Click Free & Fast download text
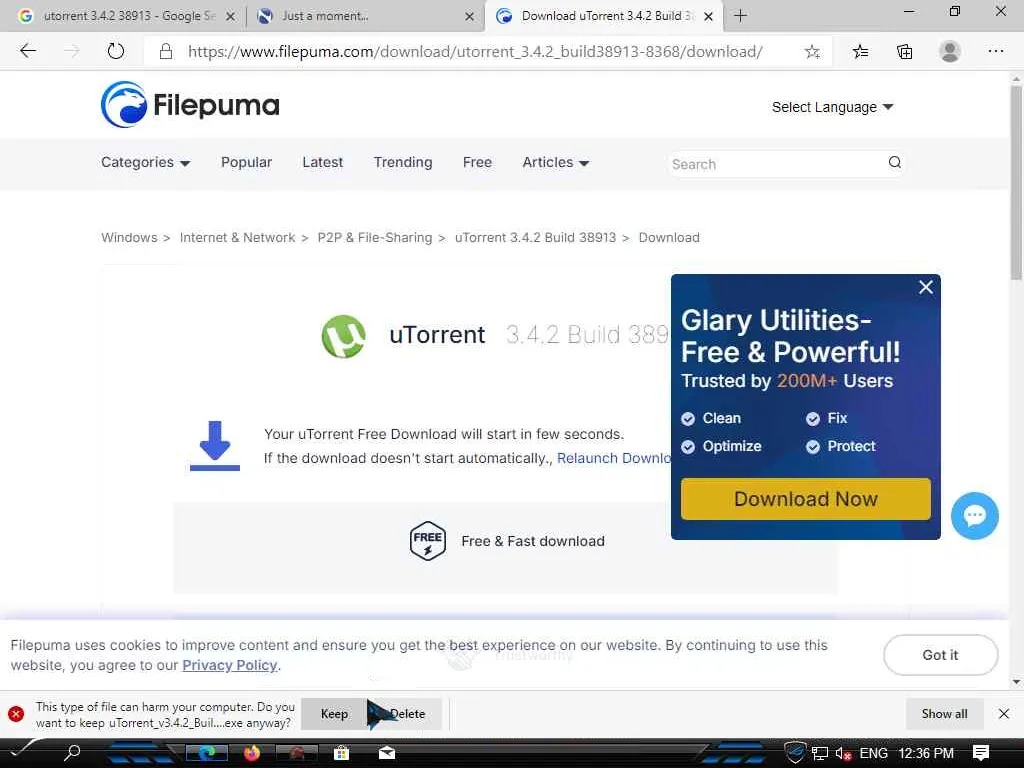The height and width of the screenshot is (768, 1024). tap(533, 541)
